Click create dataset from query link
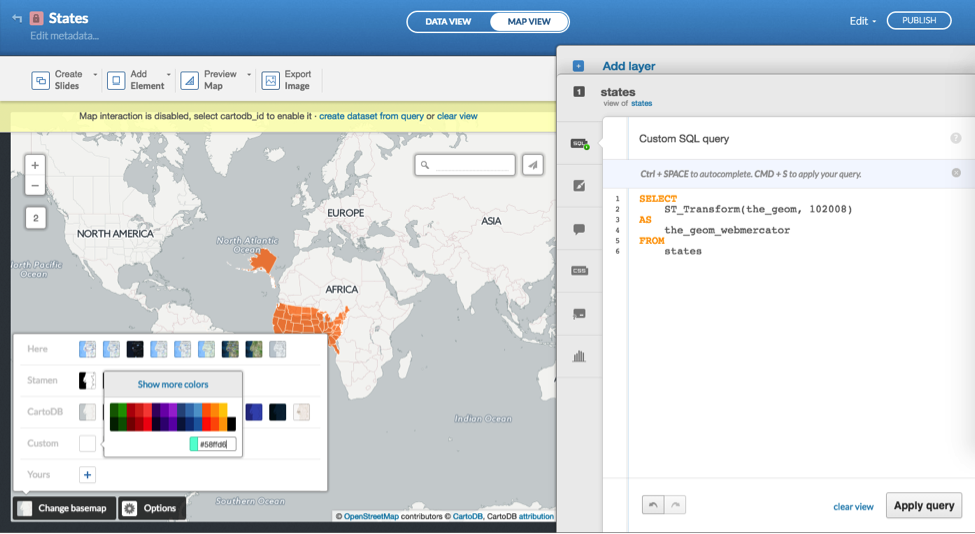 point(371,116)
